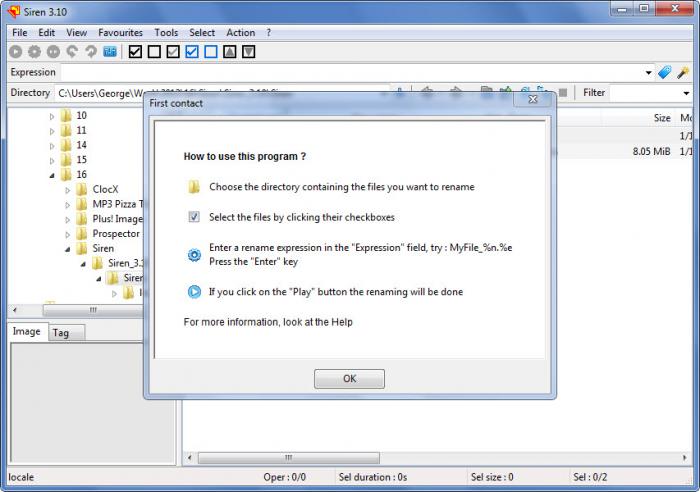
Task: Click the blue checked box toolbar button
Action: point(192,52)
